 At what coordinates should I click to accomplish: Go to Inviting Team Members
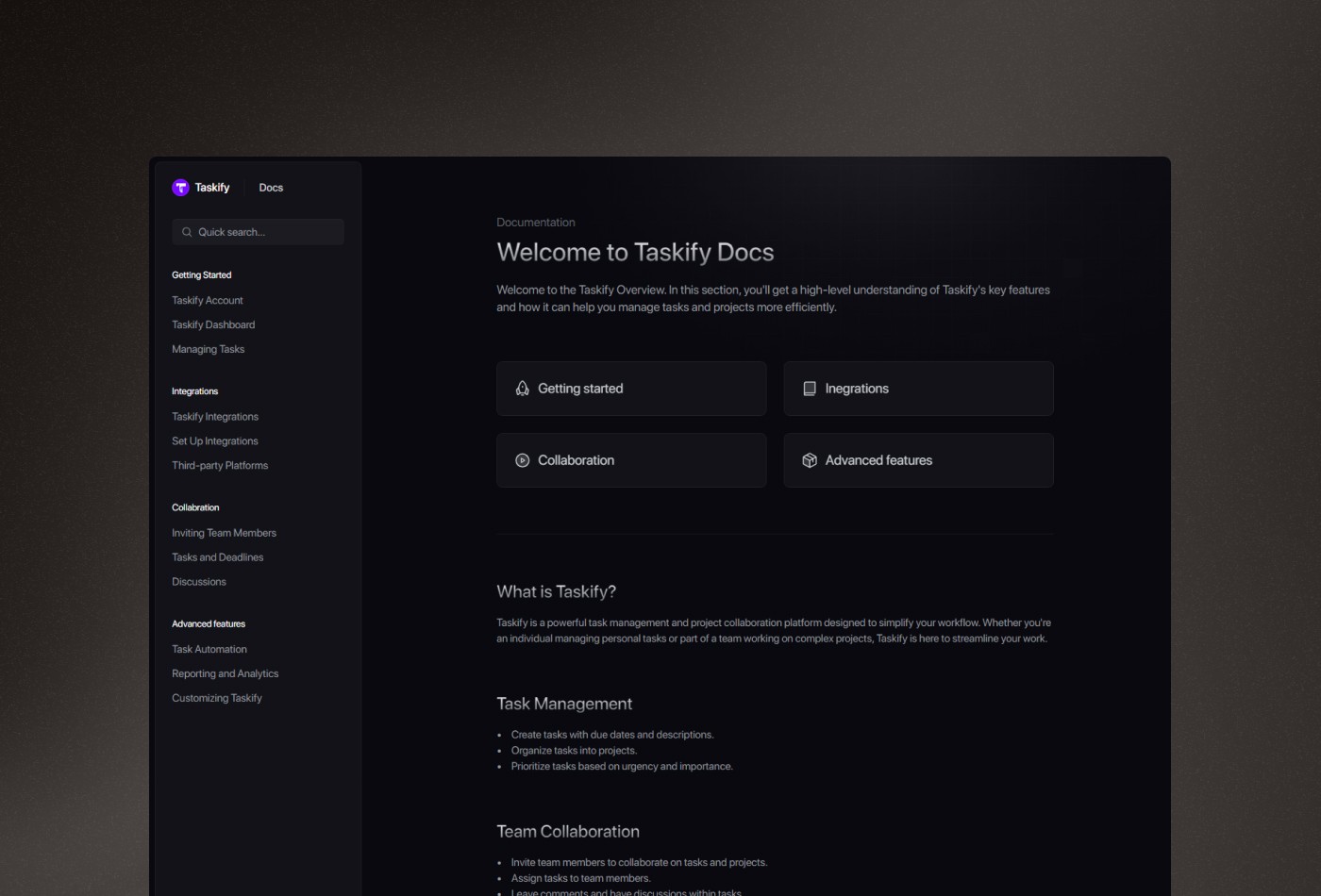click(x=224, y=533)
